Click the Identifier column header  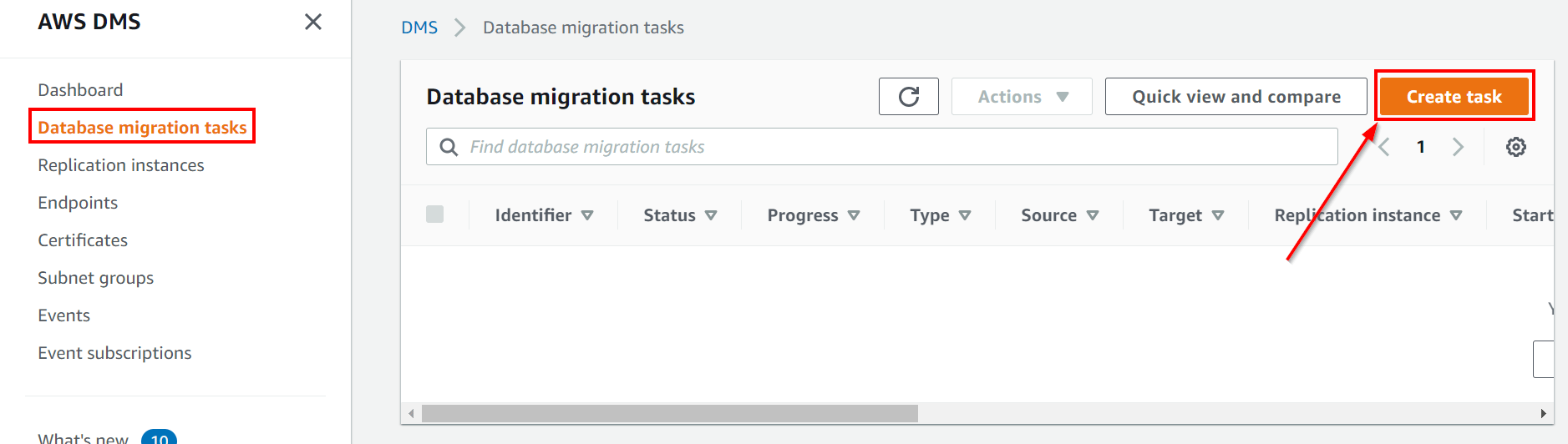[534, 215]
